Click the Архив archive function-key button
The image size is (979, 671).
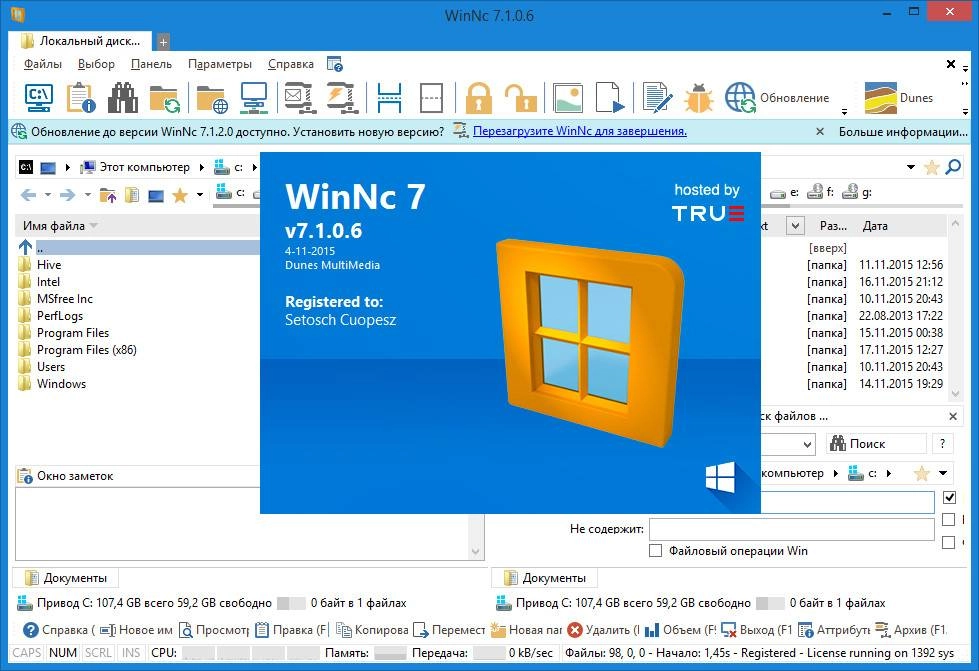912,630
